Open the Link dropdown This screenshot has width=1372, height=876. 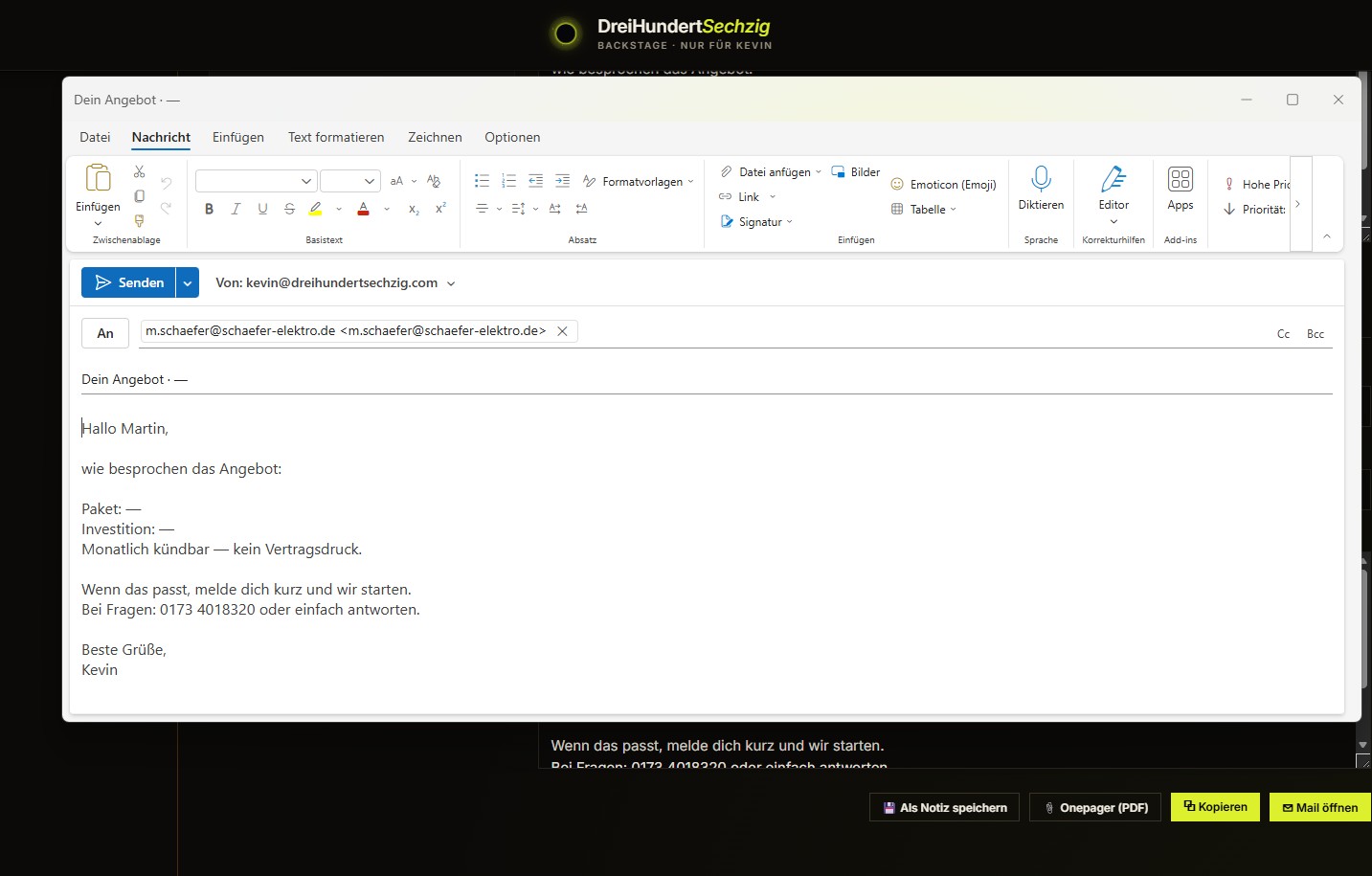[x=748, y=197]
